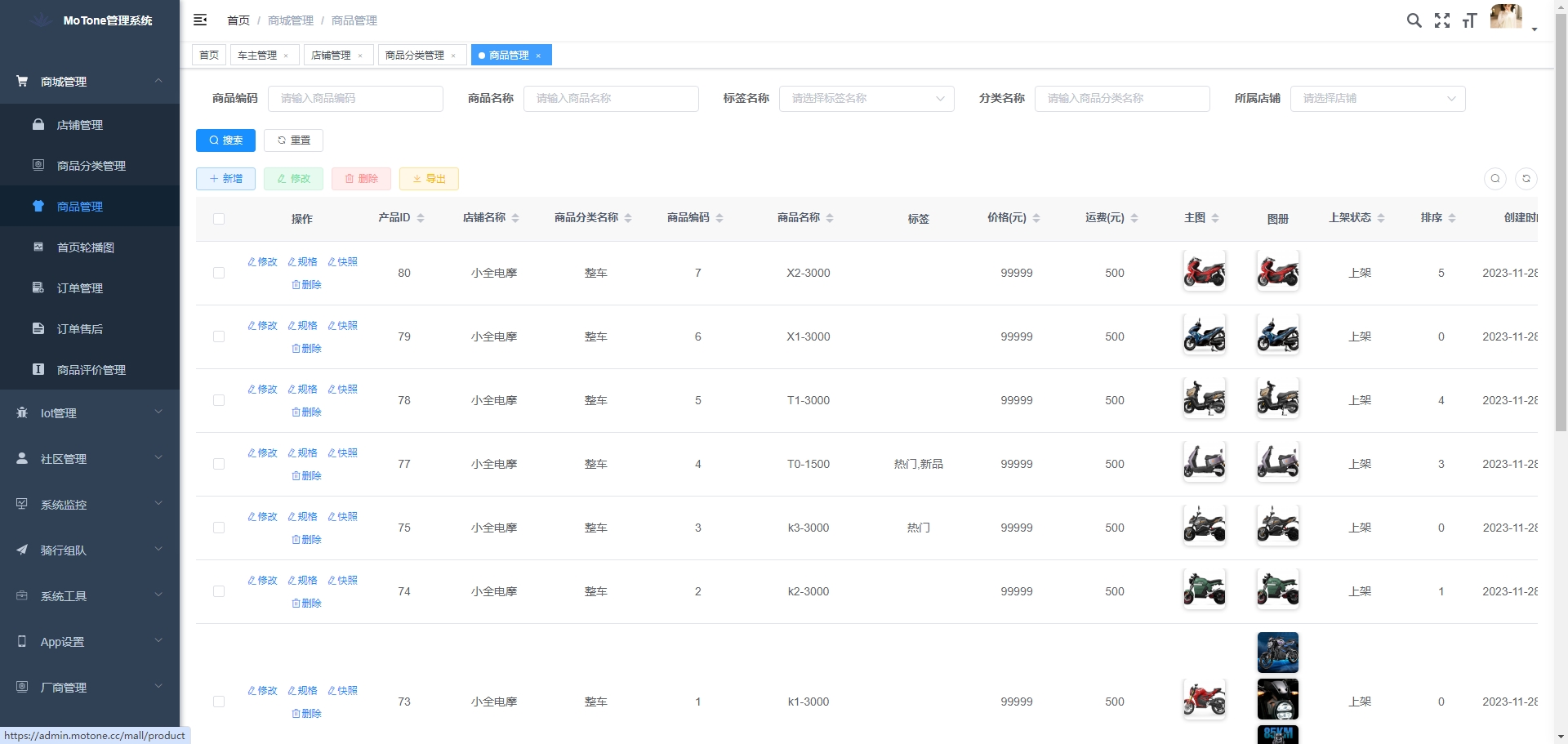
Task: Click 删除 link for k2-3000 row
Action: [x=306, y=604]
